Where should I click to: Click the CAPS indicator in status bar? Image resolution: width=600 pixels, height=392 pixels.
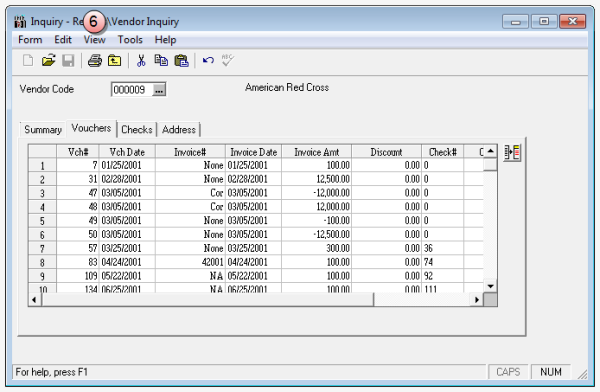[508, 372]
